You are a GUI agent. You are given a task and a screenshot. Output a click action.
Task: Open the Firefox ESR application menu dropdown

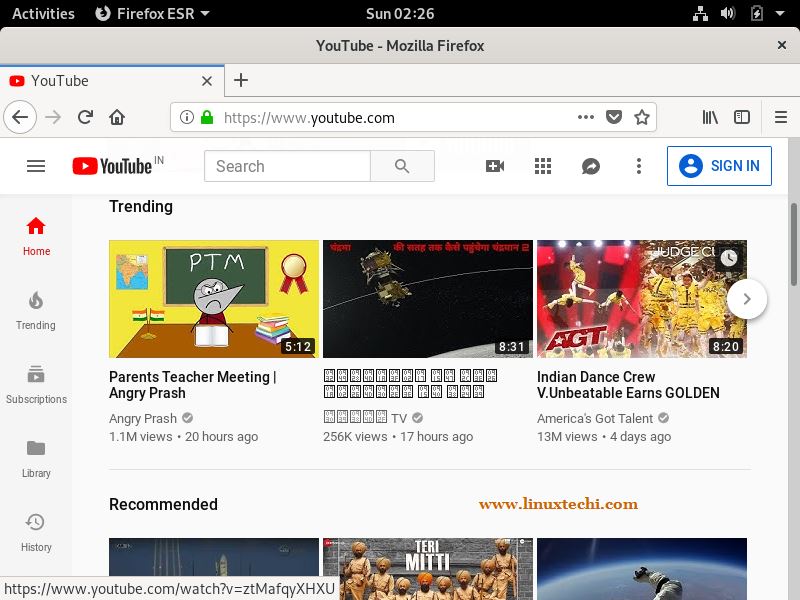click(152, 14)
